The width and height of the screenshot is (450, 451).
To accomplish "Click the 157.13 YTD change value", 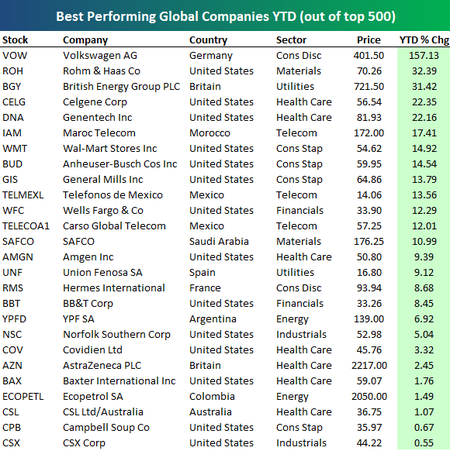I will coord(424,55).
